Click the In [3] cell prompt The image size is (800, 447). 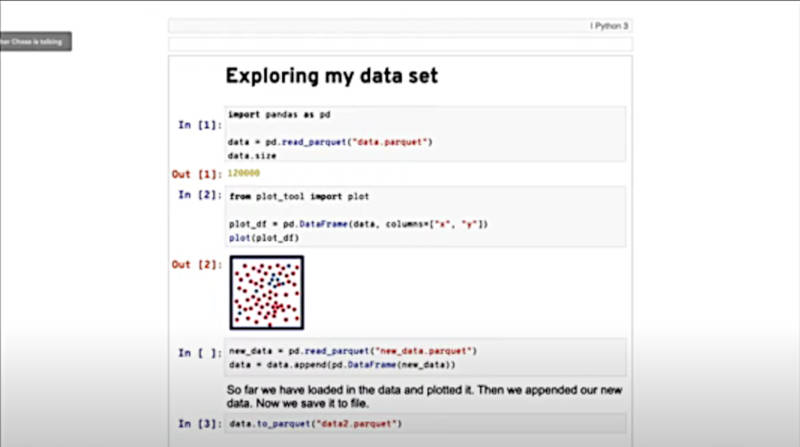click(x=200, y=424)
